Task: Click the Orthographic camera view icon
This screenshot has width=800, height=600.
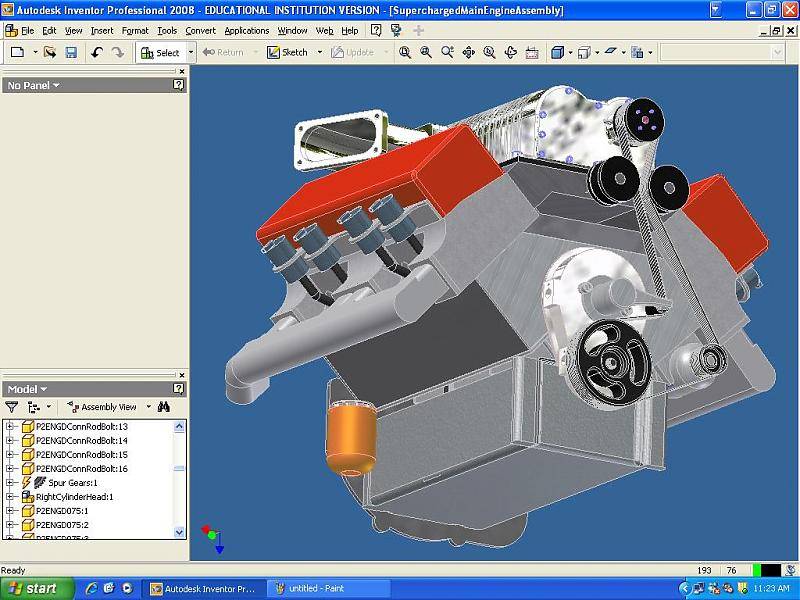Action: 584,52
